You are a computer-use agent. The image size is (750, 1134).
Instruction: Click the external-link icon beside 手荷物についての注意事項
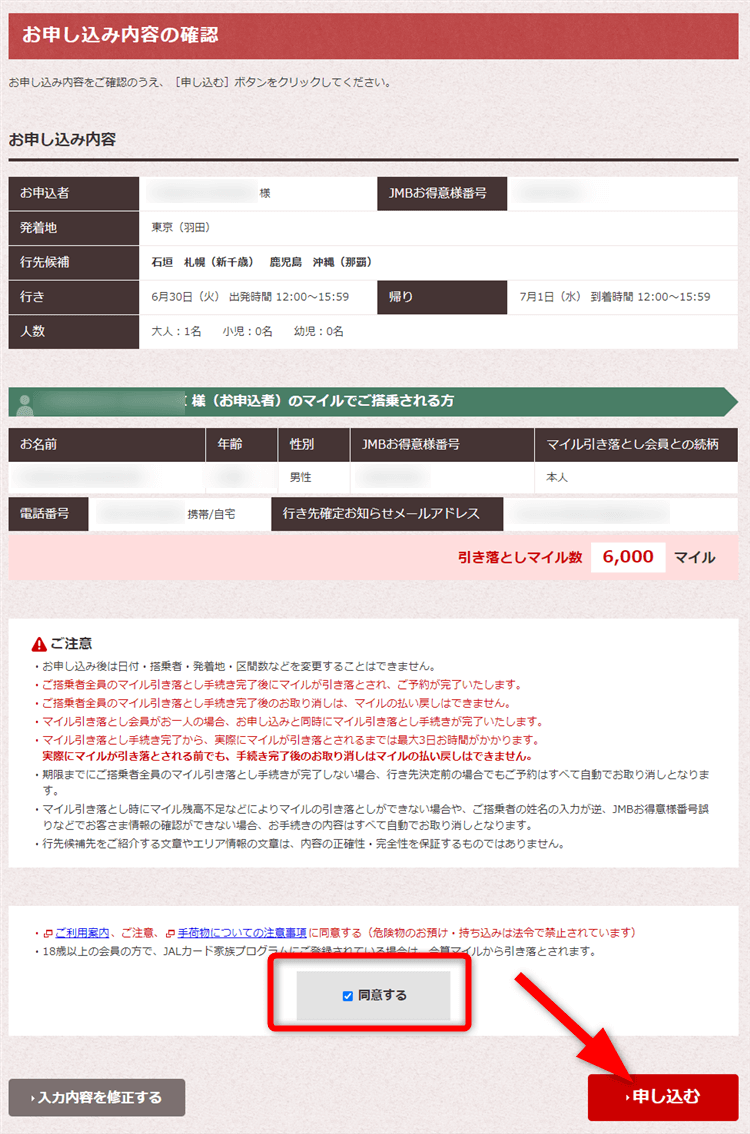(x=170, y=932)
